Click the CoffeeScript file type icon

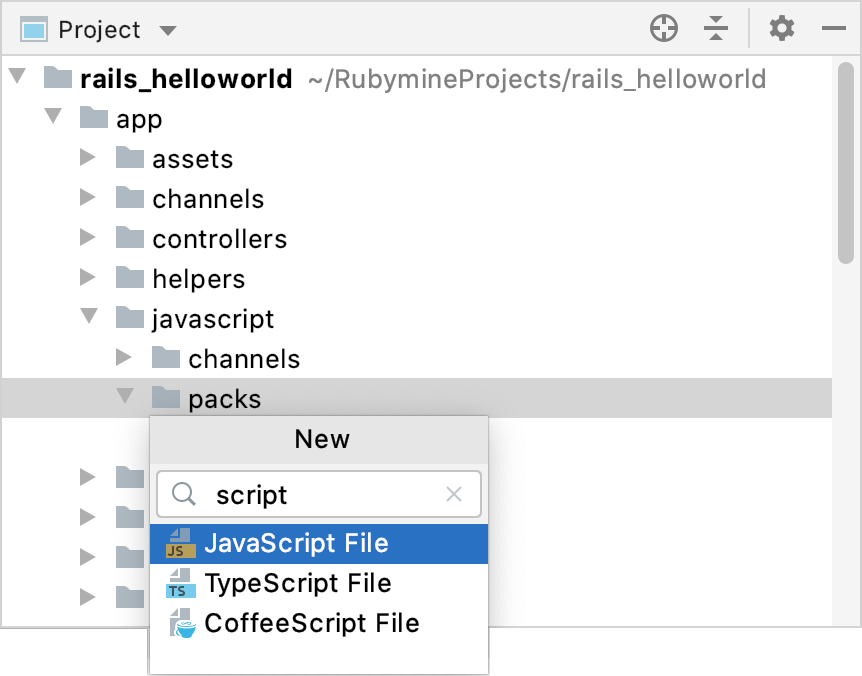click(182, 622)
